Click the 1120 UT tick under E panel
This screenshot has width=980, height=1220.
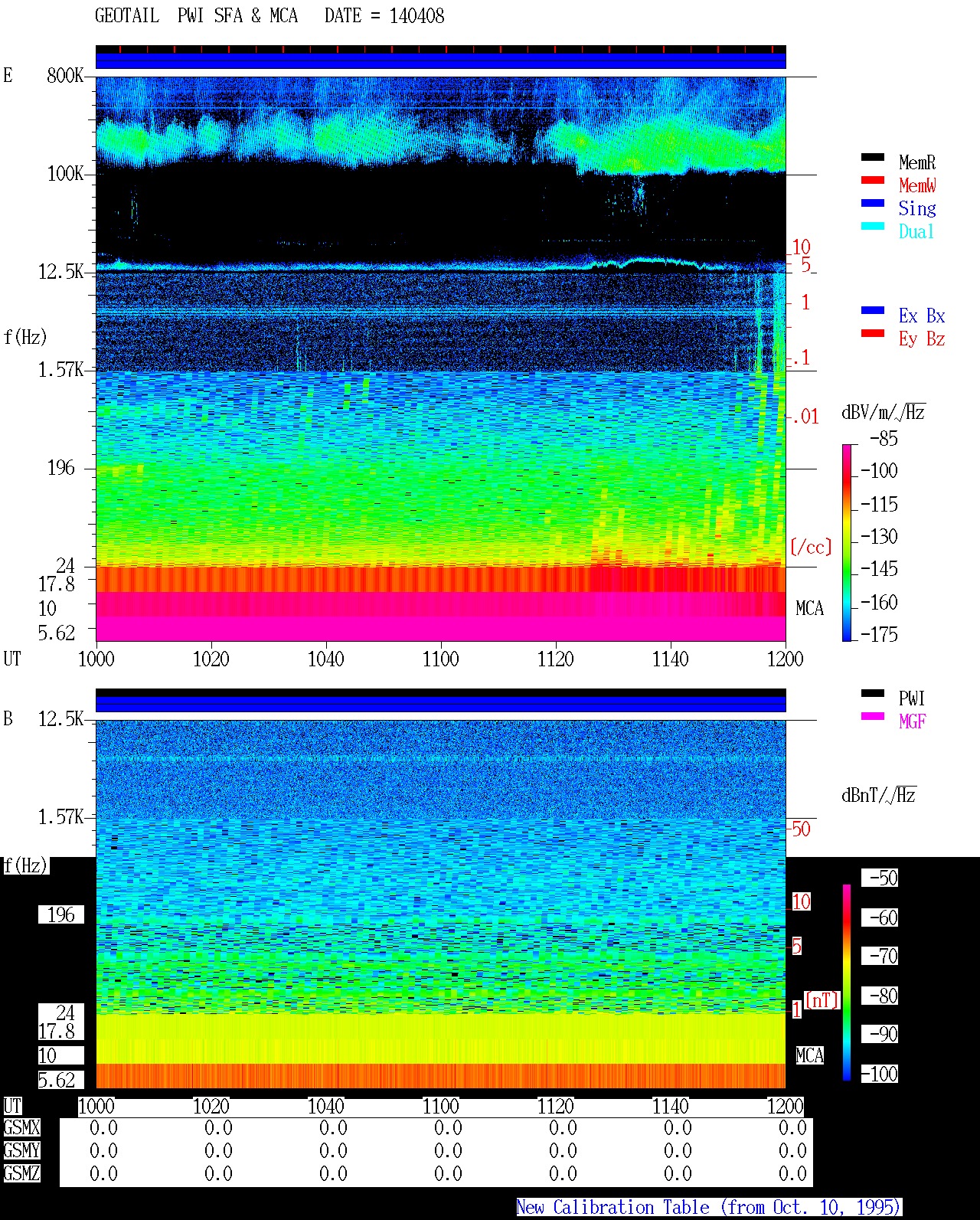pyautogui.click(x=556, y=659)
